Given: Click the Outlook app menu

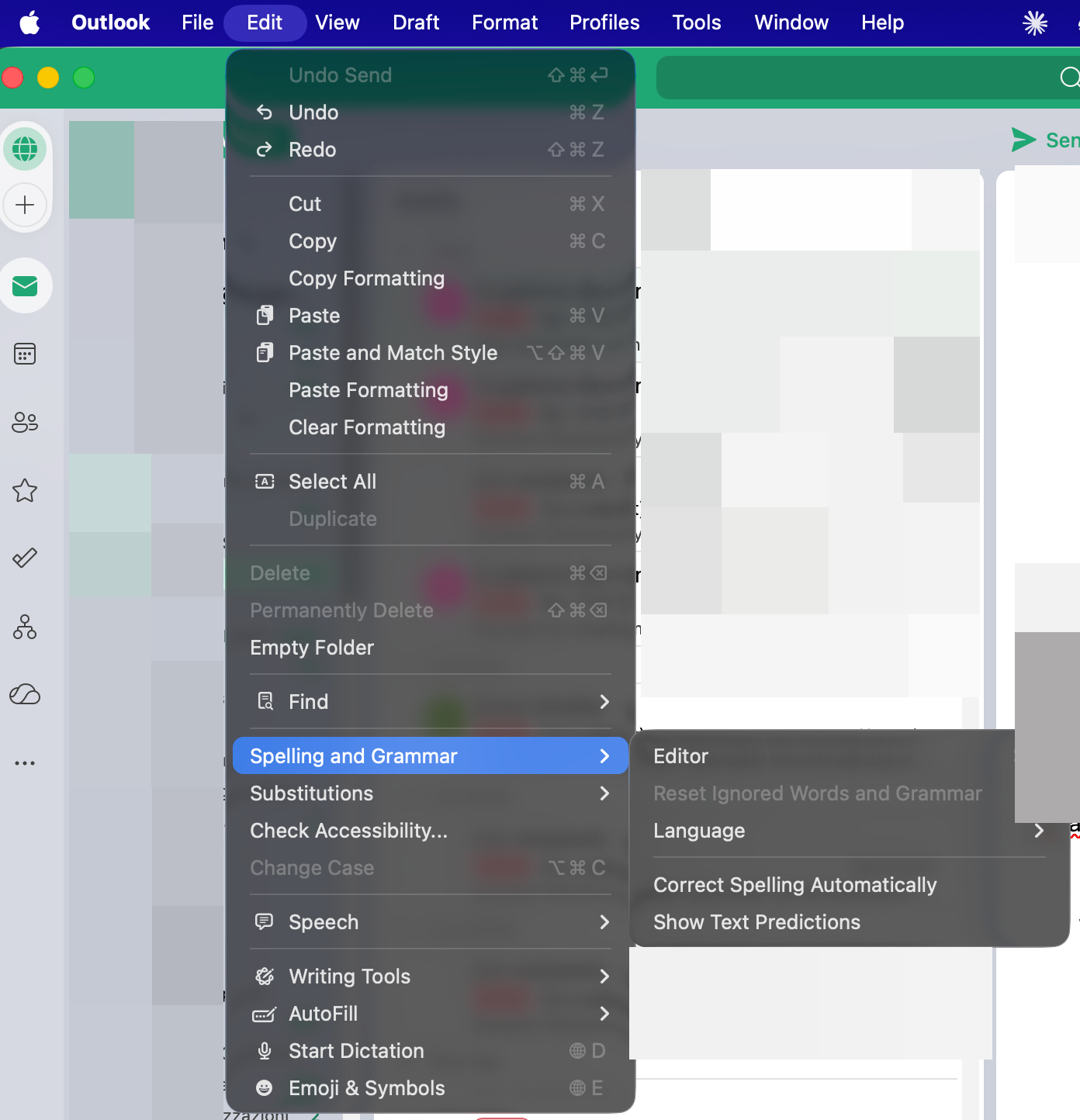Looking at the screenshot, I should (110, 22).
